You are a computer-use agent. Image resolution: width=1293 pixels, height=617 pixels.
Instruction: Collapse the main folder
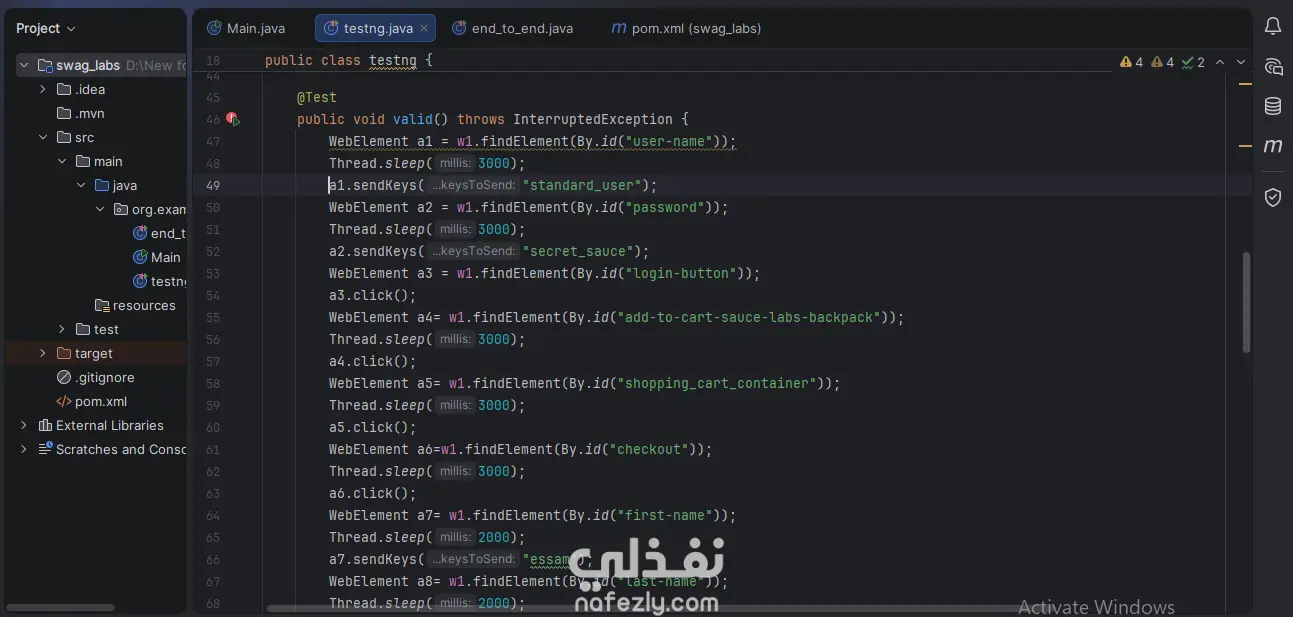(62, 161)
